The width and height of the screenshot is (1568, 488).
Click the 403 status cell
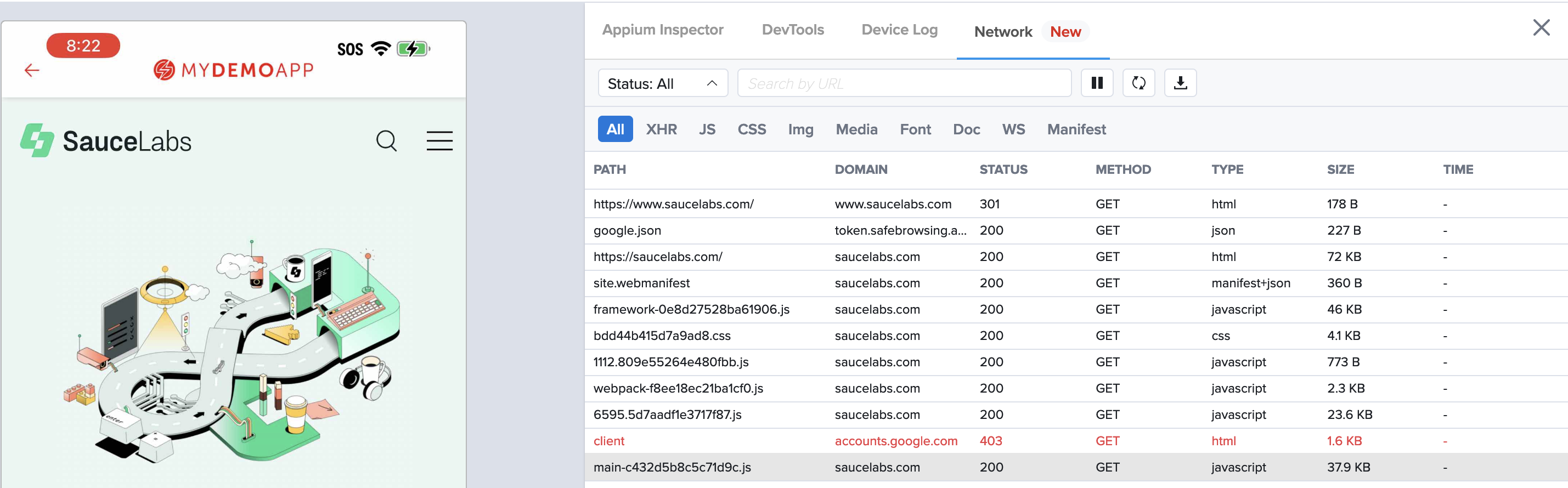(990, 440)
